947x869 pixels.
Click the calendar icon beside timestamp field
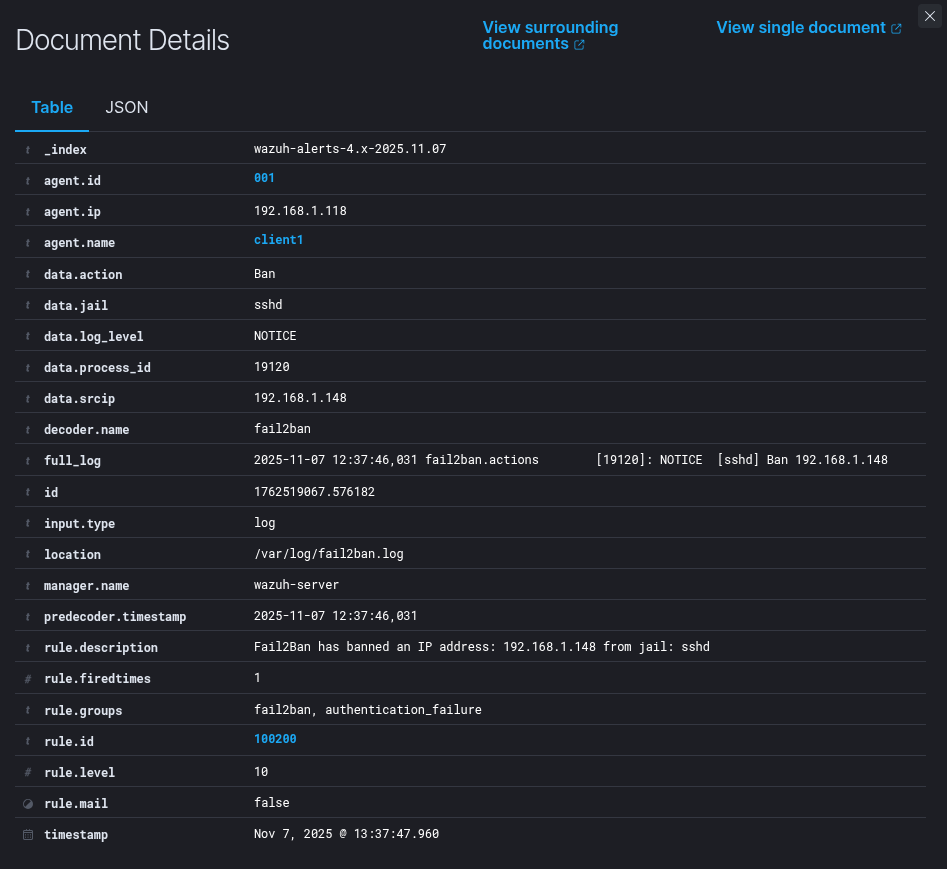coord(28,834)
